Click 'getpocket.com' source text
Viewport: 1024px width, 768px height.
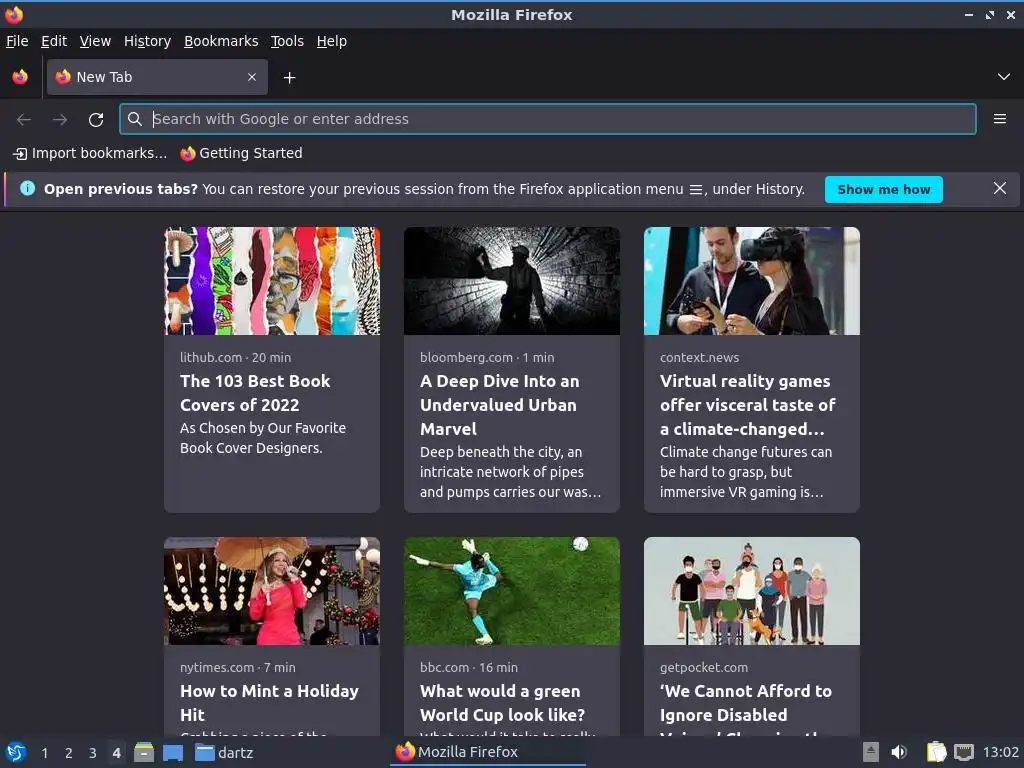pyautogui.click(x=704, y=667)
